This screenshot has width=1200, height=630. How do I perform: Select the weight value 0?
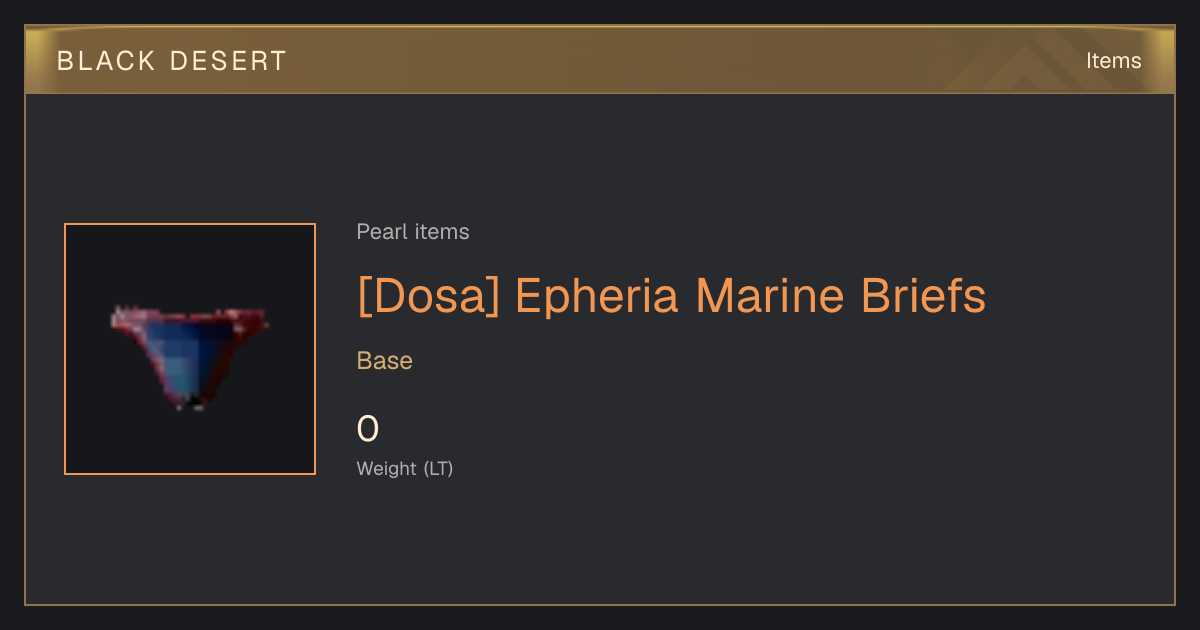click(368, 429)
